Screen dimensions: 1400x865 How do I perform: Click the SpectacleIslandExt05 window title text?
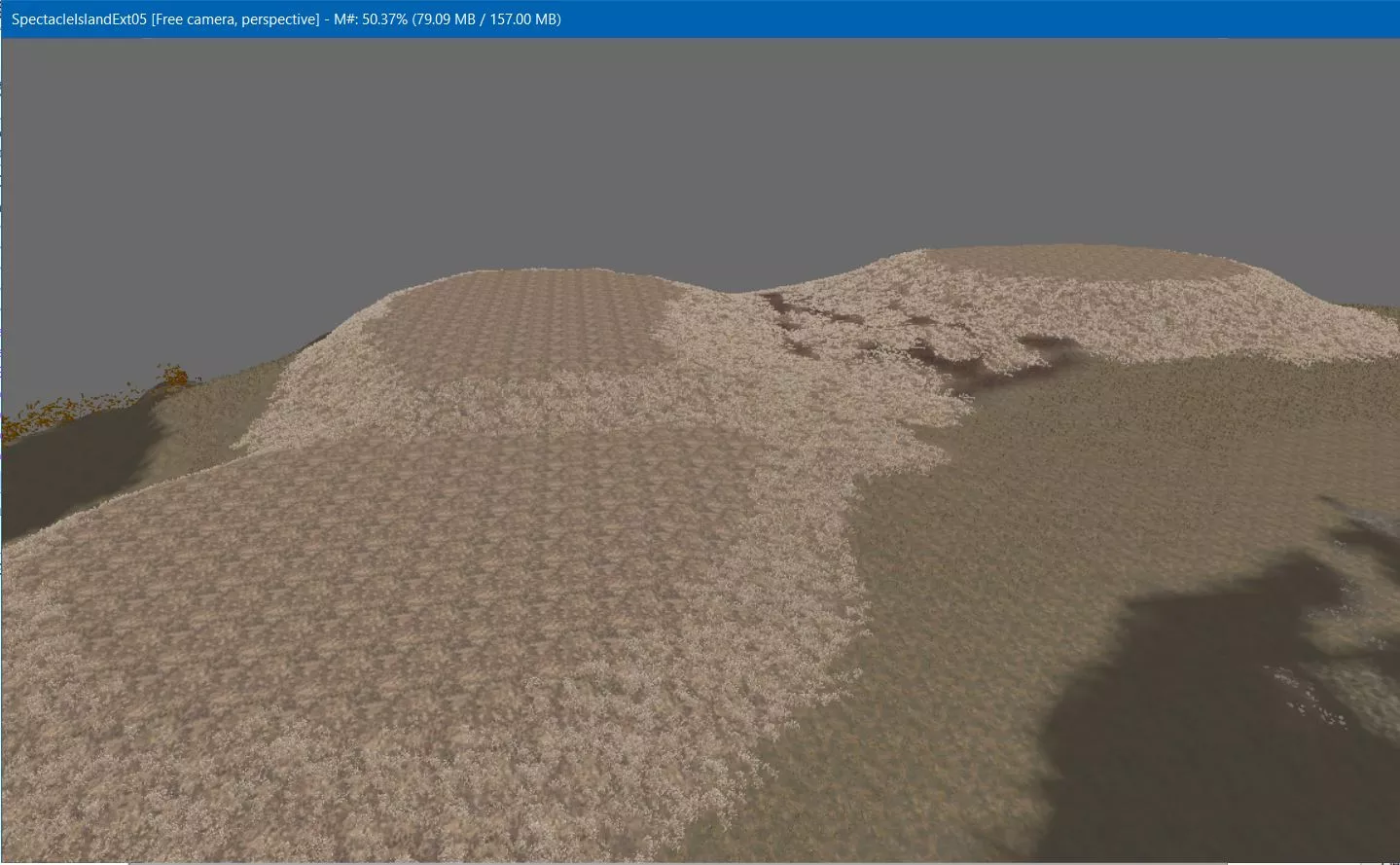[x=286, y=19]
